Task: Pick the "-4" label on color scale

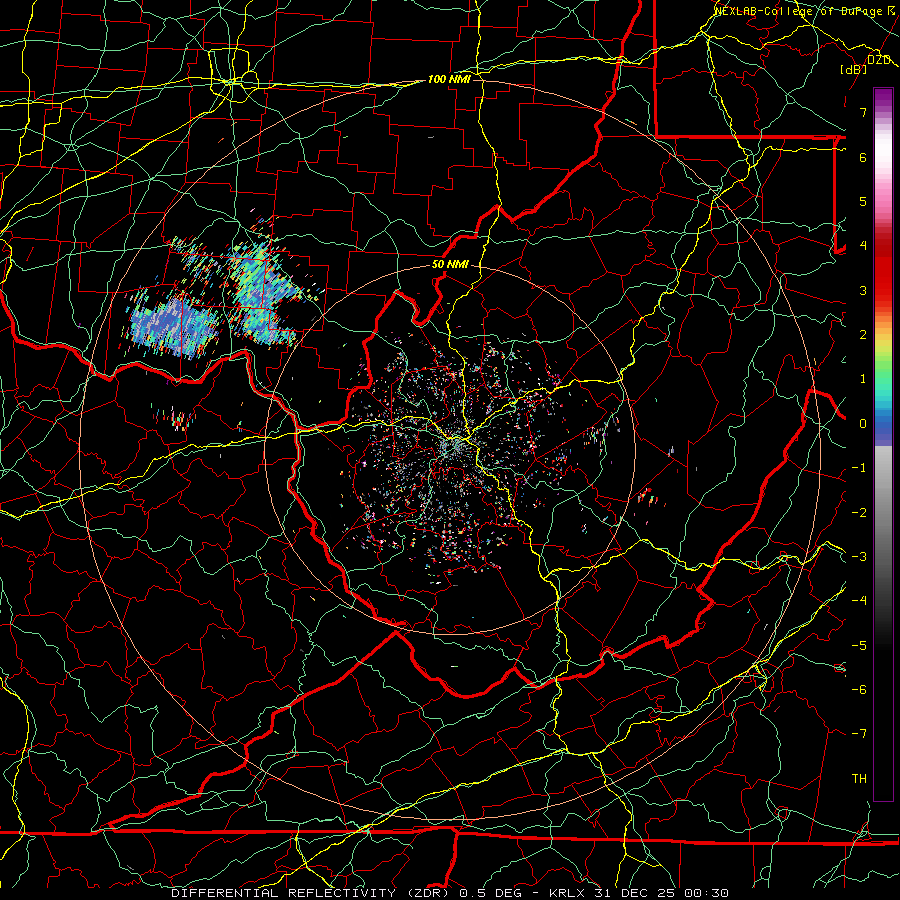Action: pyautogui.click(x=859, y=601)
